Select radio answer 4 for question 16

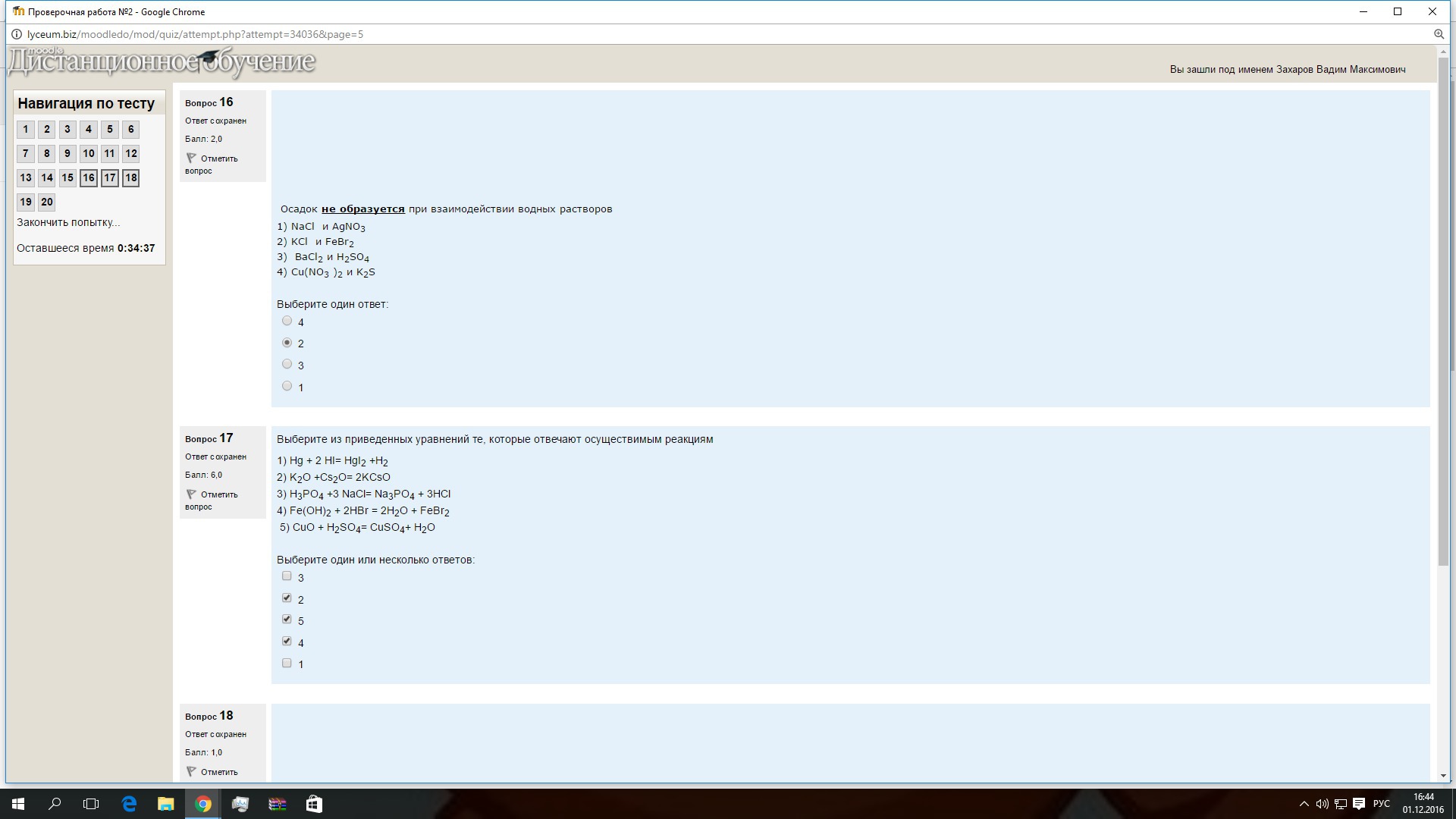(x=287, y=322)
